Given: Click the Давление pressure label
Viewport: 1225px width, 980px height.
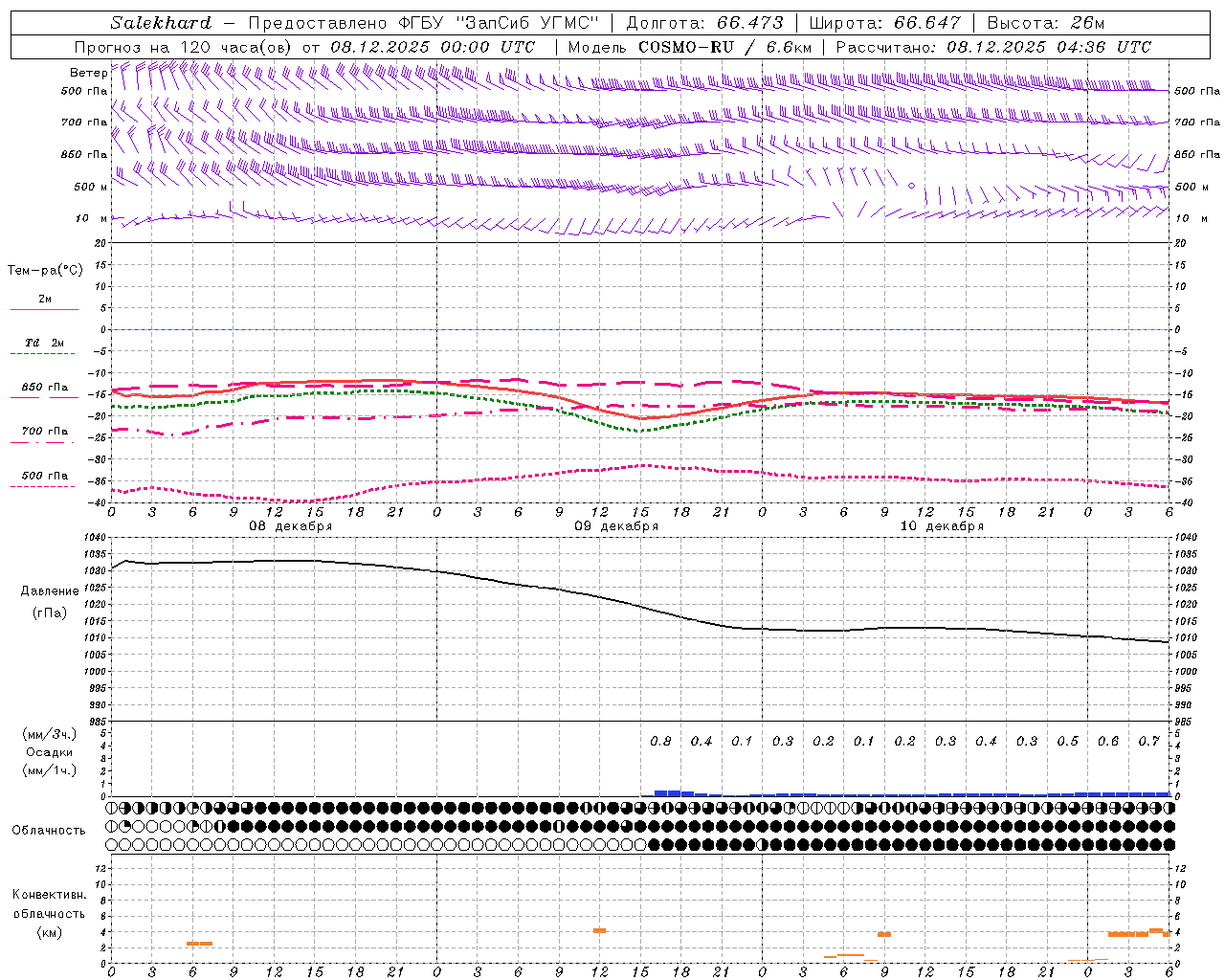Looking at the screenshot, I should click(49, 591).
